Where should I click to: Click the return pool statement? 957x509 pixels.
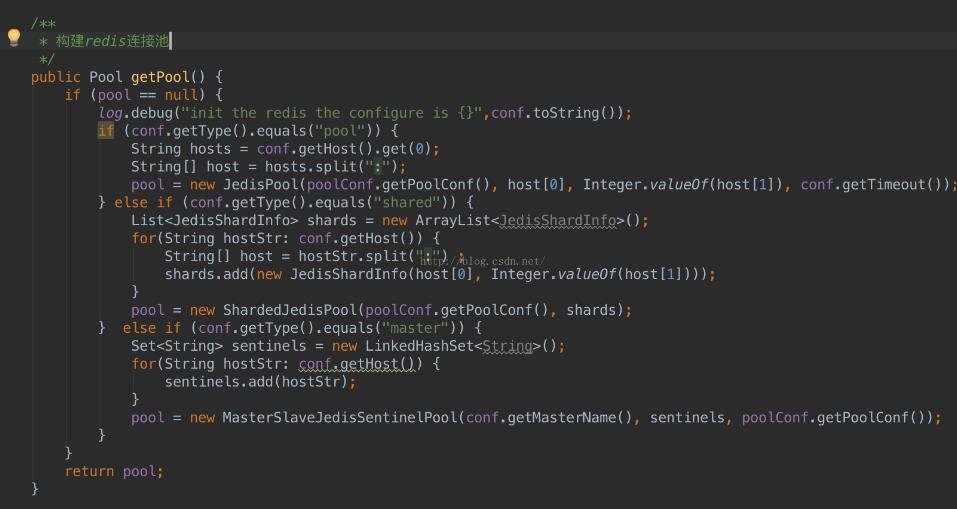coord(113,471)
